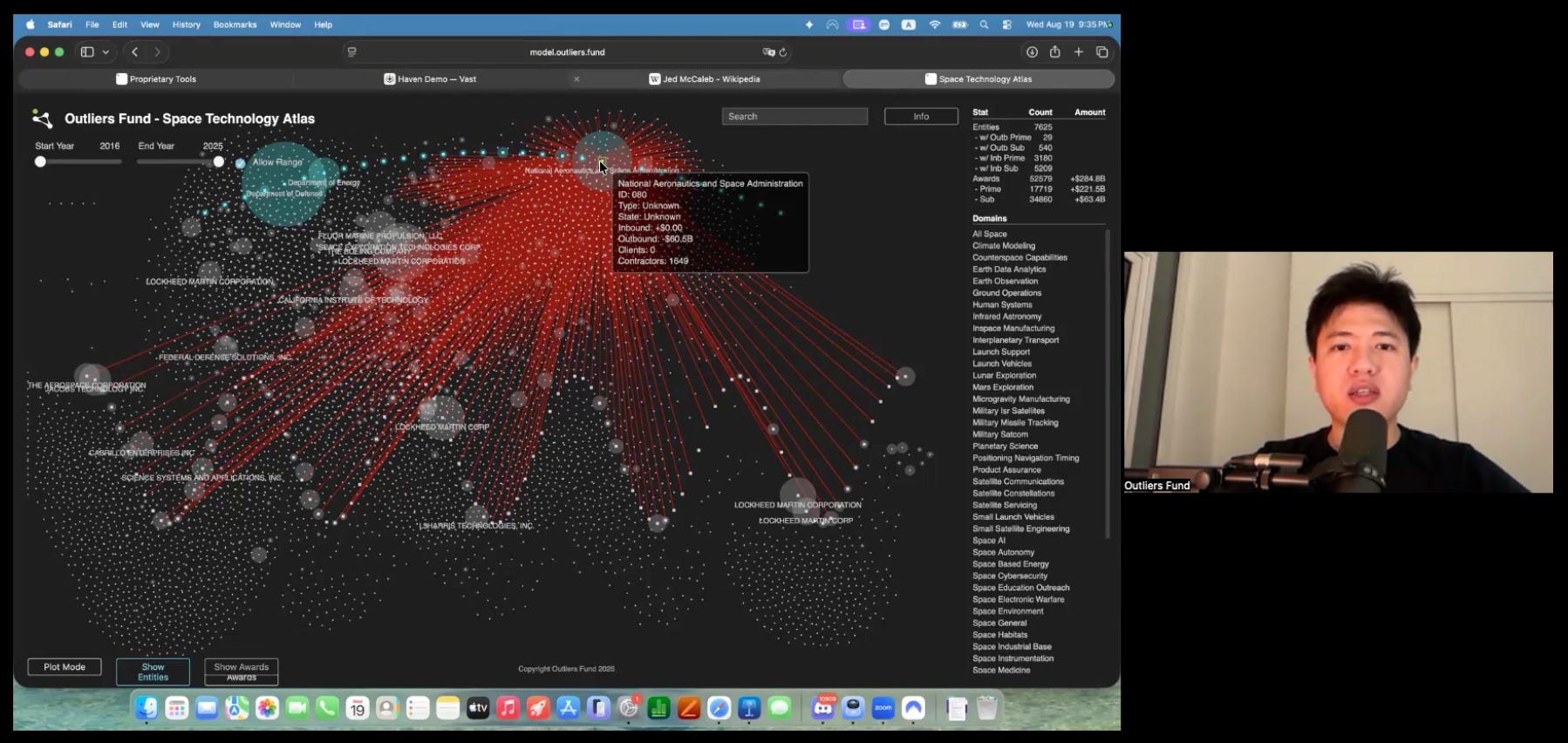Select the Mars Exploration domain
This screenshot has height=743, width=1568.
pyautogui.click(x=1003, y=387)
